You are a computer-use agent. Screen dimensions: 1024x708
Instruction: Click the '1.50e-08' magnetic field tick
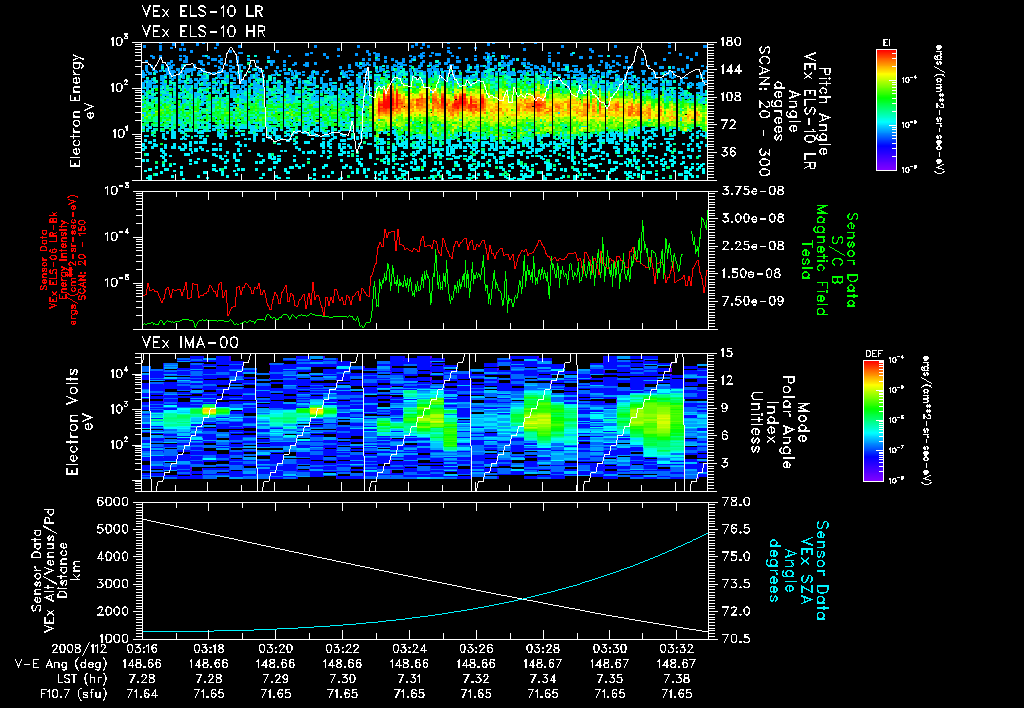[752, 273]
